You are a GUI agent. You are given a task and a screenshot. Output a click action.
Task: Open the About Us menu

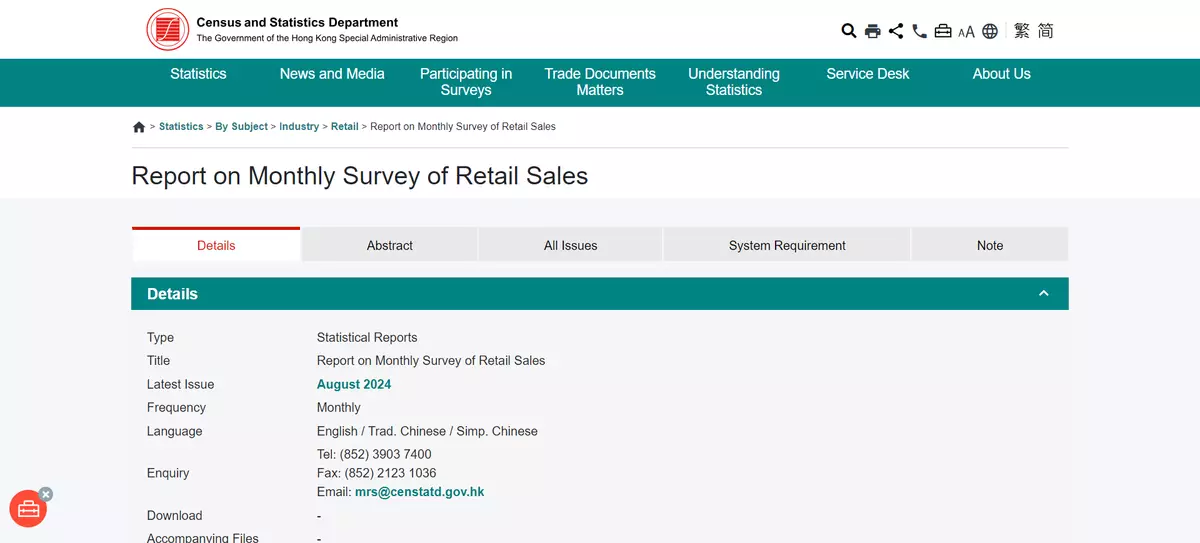[x=1001, y=74]
